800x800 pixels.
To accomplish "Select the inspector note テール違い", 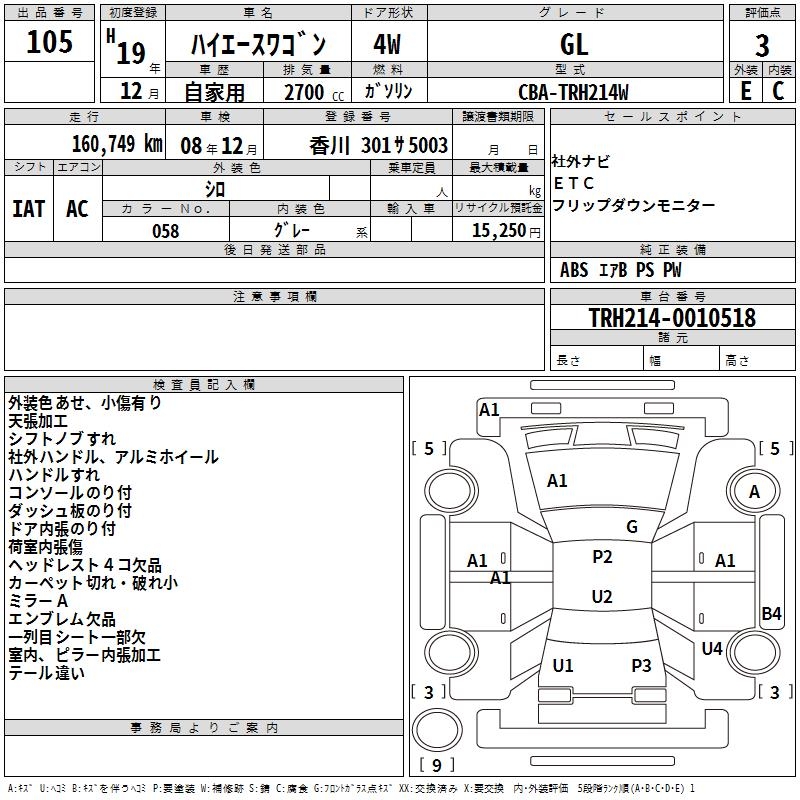I will [x=46, y=673].
